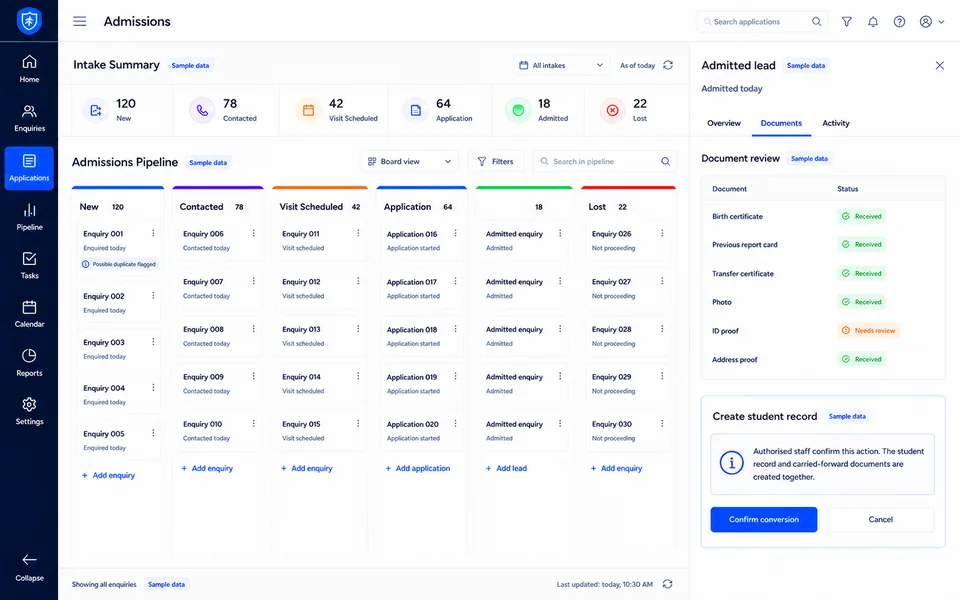
Task: Click the Visit Scheduled calendar summary icon
Action: tap(309, 110)
